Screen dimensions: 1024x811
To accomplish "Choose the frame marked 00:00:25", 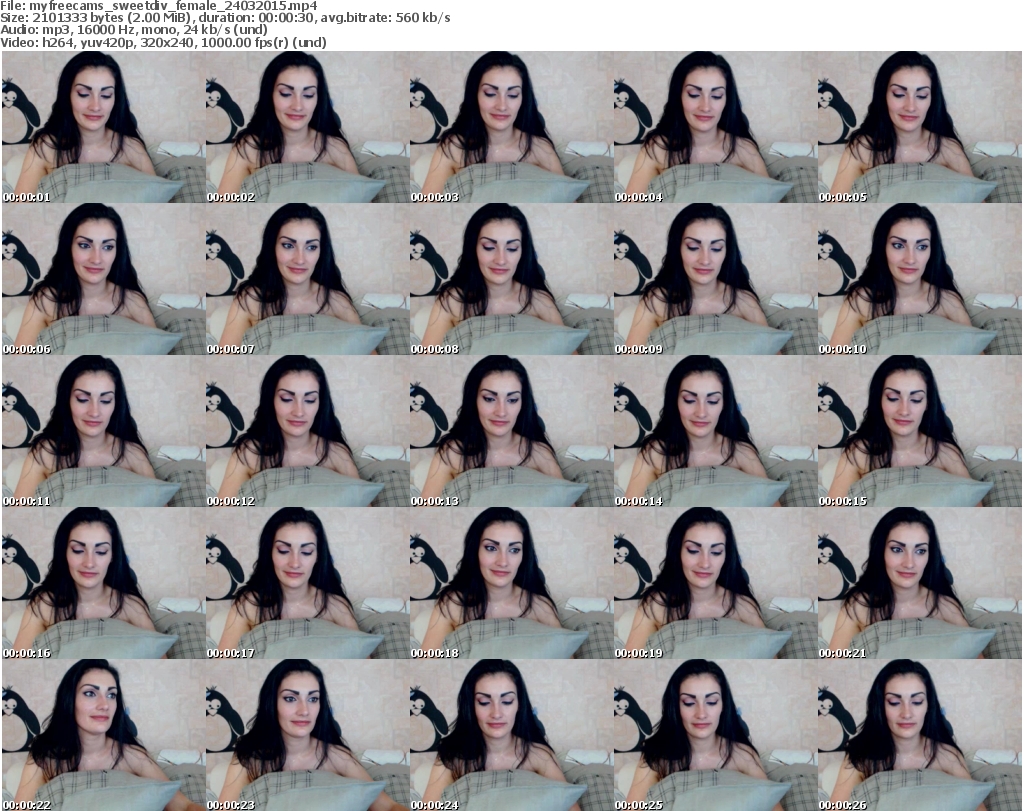I will 715,735.
